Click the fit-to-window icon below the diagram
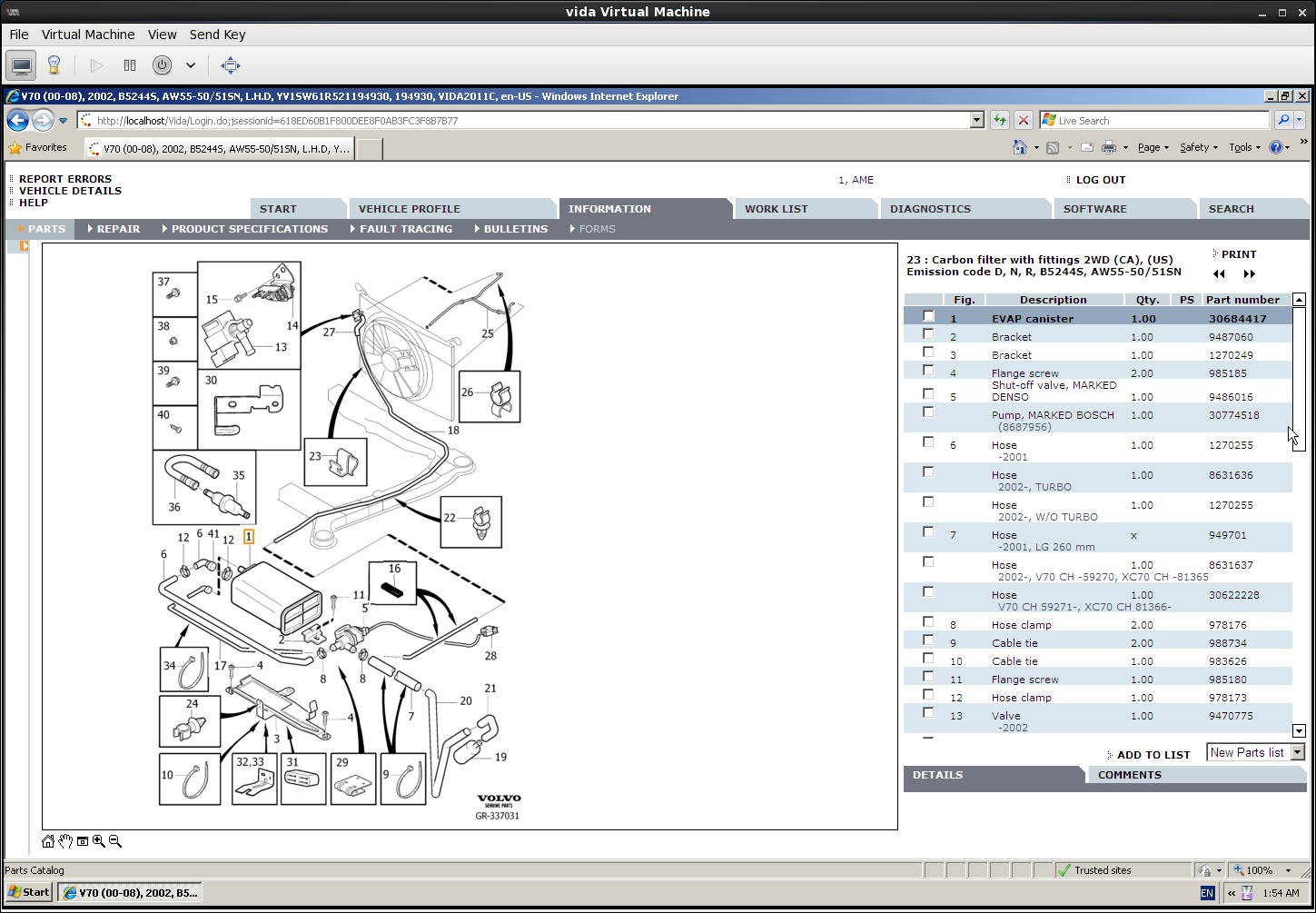 tap(83, 841)
